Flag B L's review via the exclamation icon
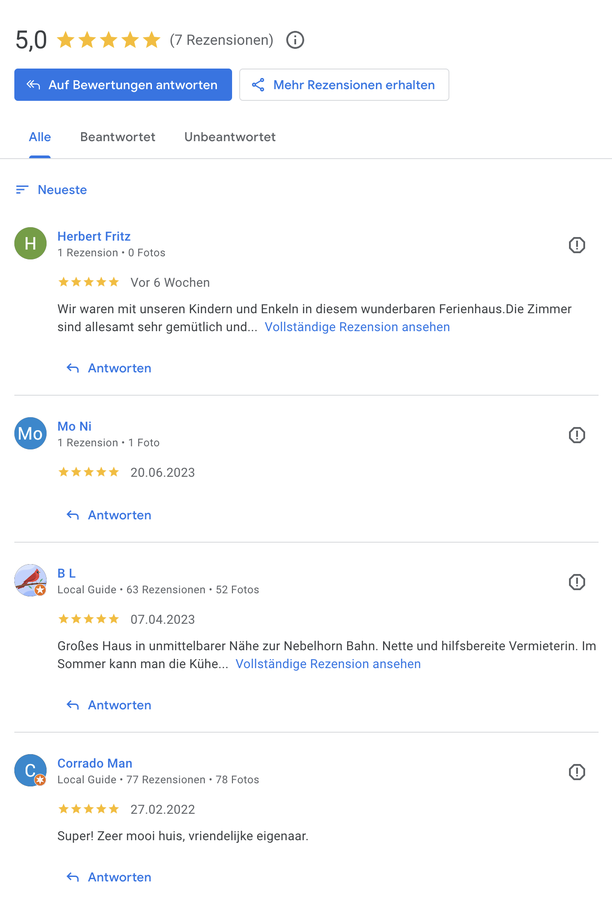Viewport: 612px width, 898px height. pyautogui.click(x=577, y=582)
